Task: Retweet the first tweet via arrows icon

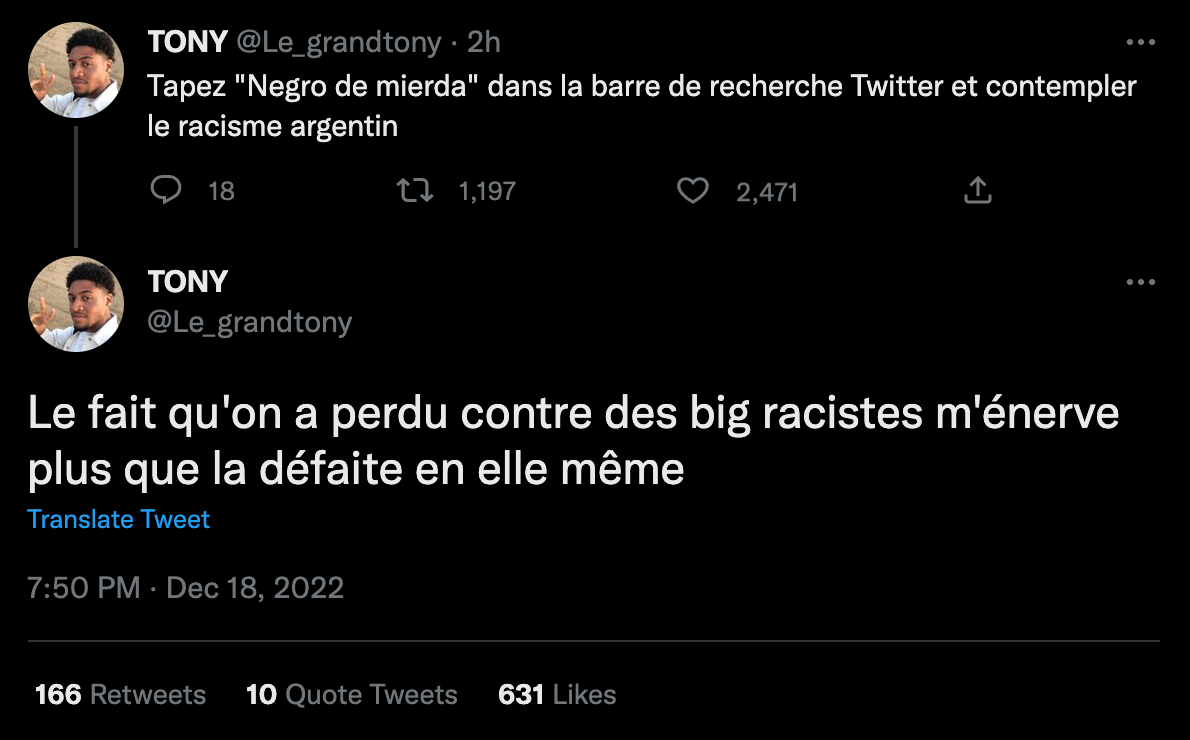Action: tap(415, 190)
